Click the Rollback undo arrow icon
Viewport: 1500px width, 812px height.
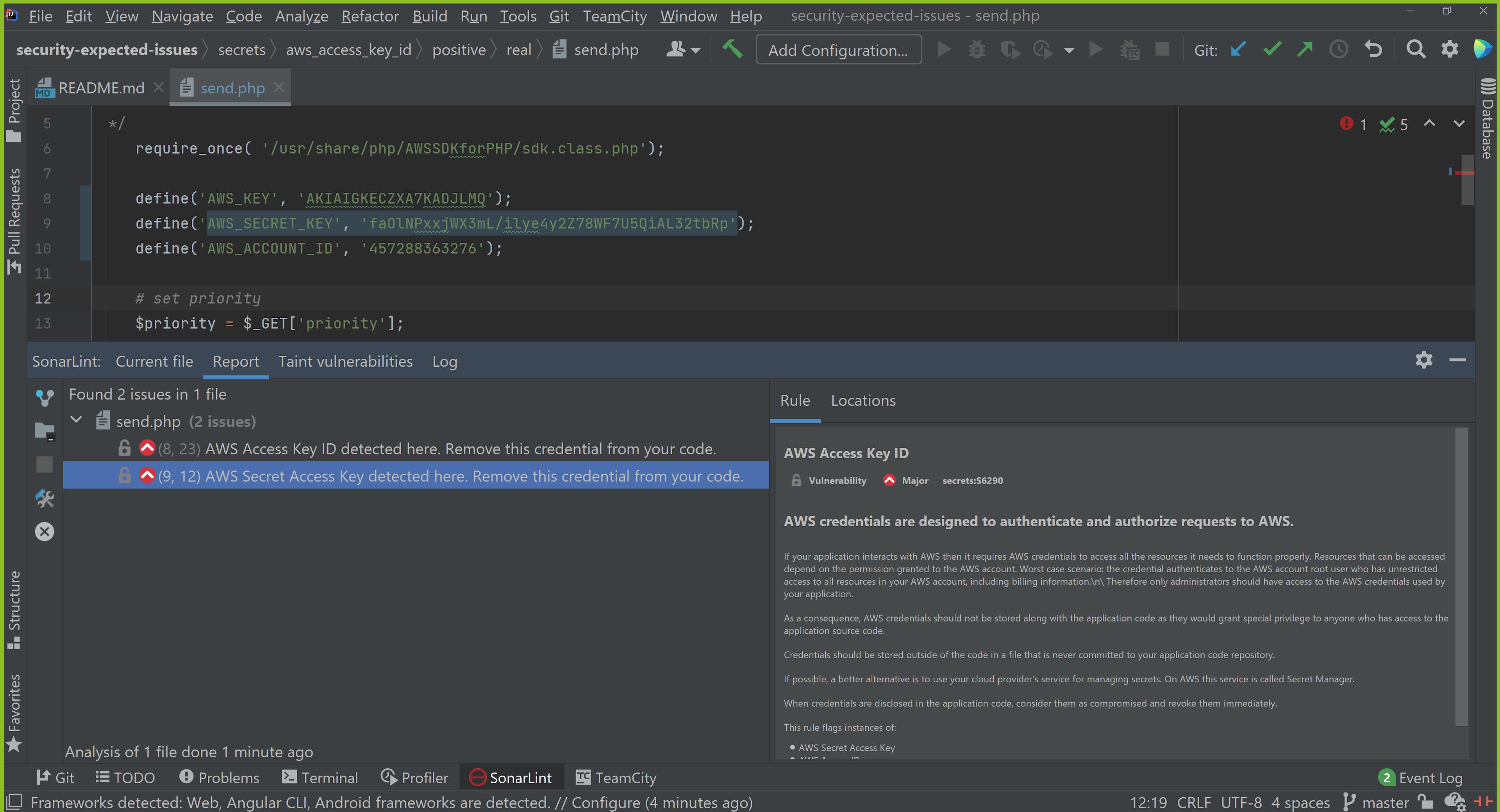click(1373, 50)
